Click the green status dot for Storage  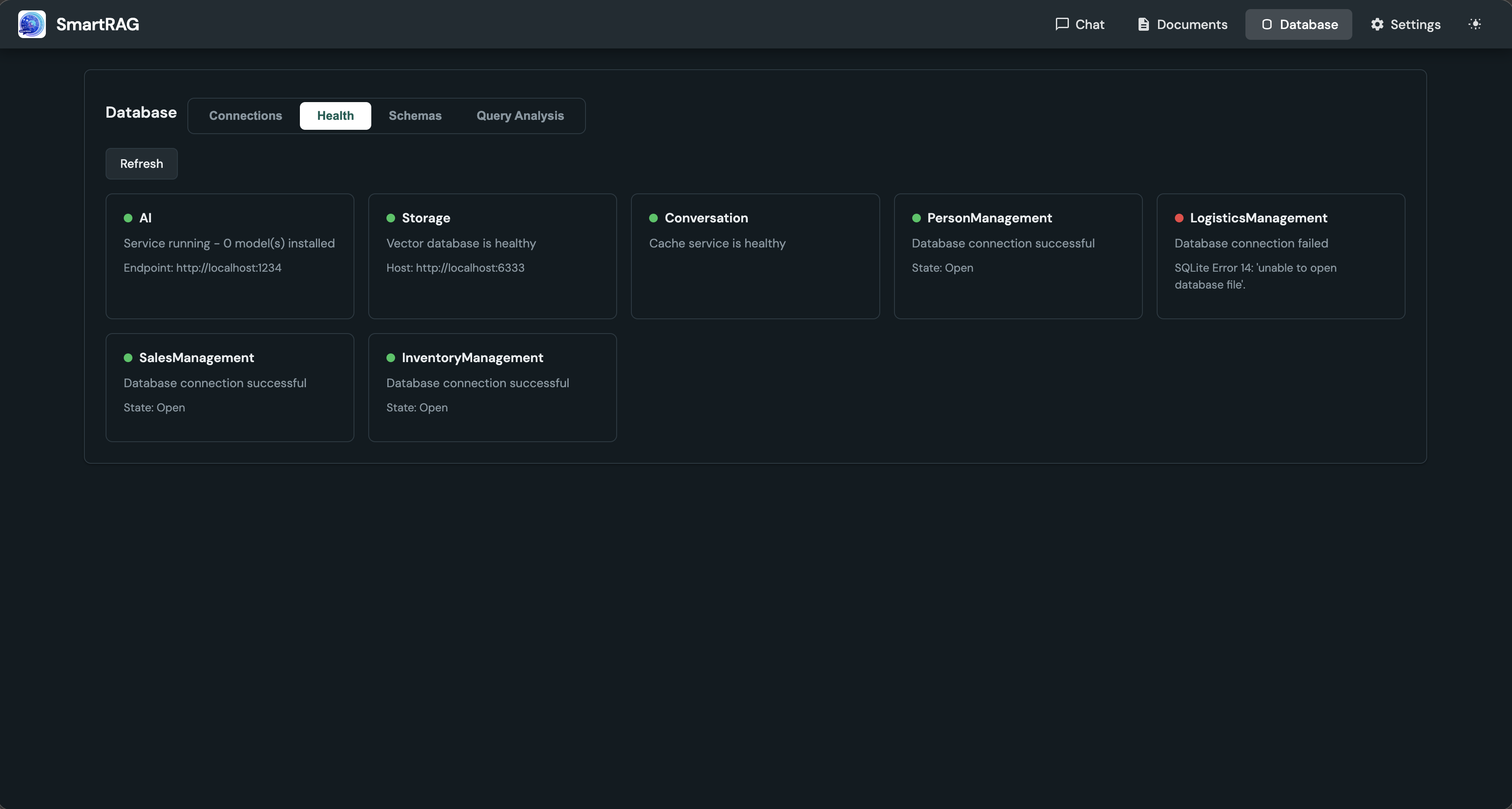coord(391,218)
